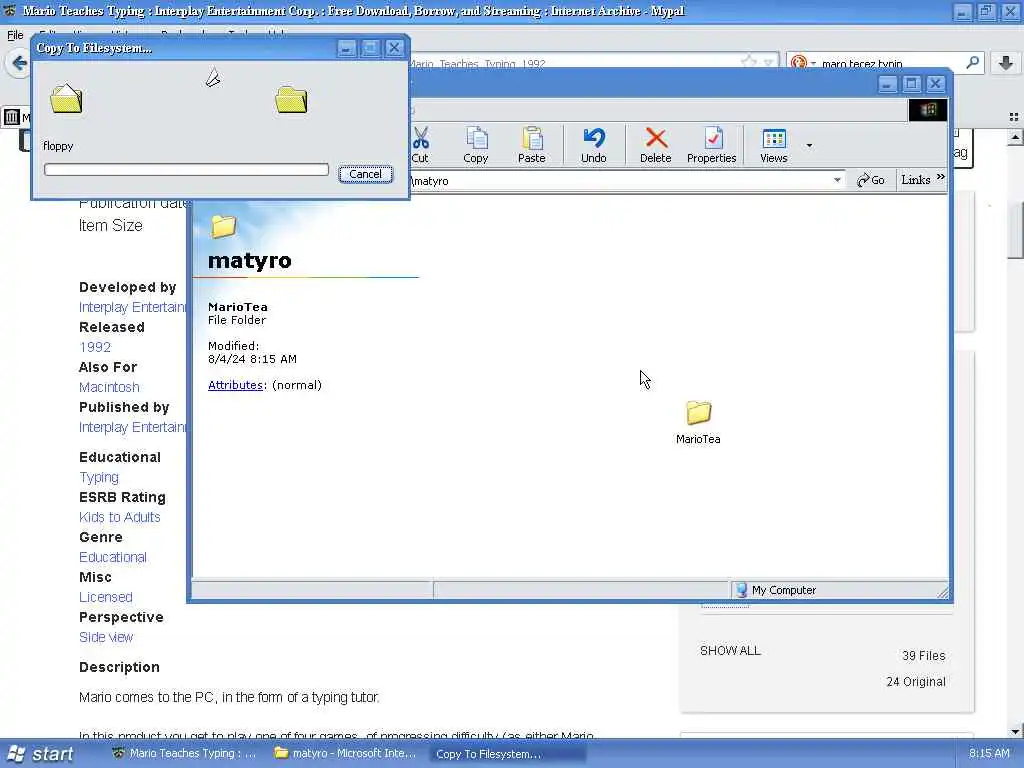
Task: Click the Links toolbar label
Action: pos(916,180)
